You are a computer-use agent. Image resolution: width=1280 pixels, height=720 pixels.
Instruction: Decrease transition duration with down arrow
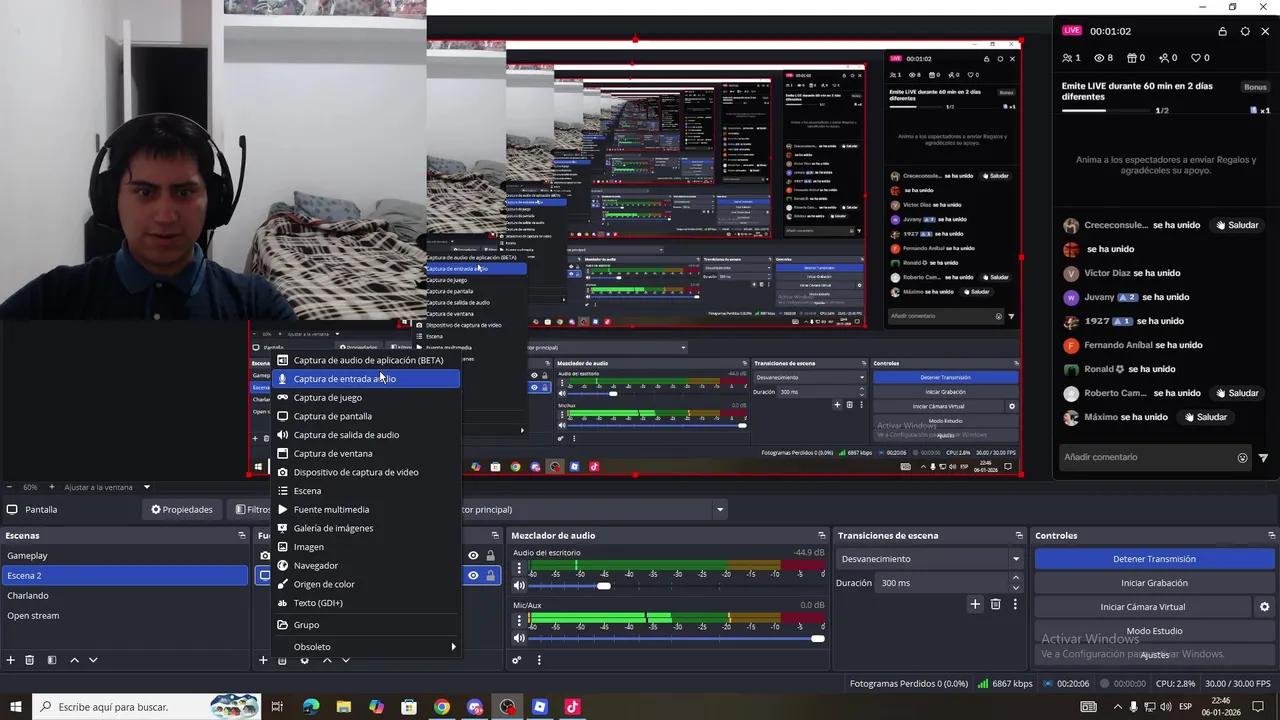(x=1017, y=588)
